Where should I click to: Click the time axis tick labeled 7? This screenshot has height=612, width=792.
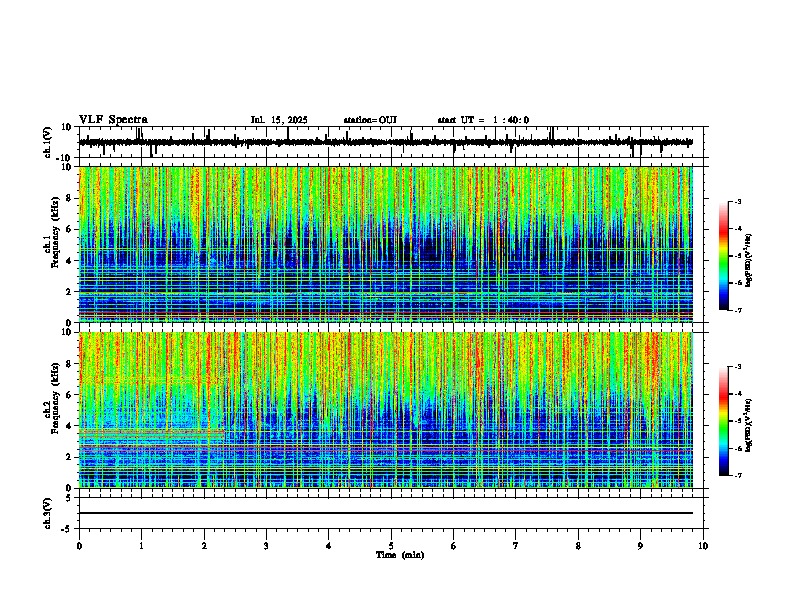(516, 546)
